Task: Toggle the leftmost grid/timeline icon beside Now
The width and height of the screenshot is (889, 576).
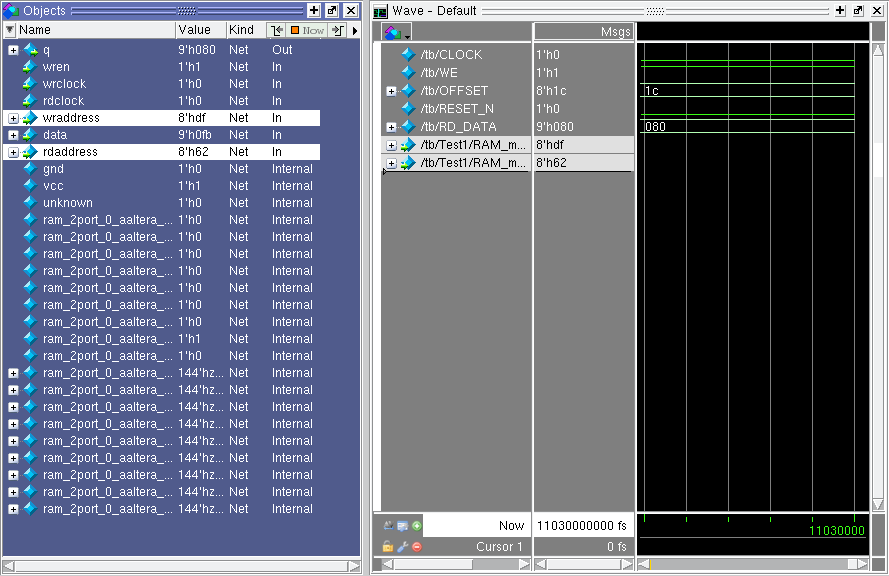Action: (x=387, y=526)
